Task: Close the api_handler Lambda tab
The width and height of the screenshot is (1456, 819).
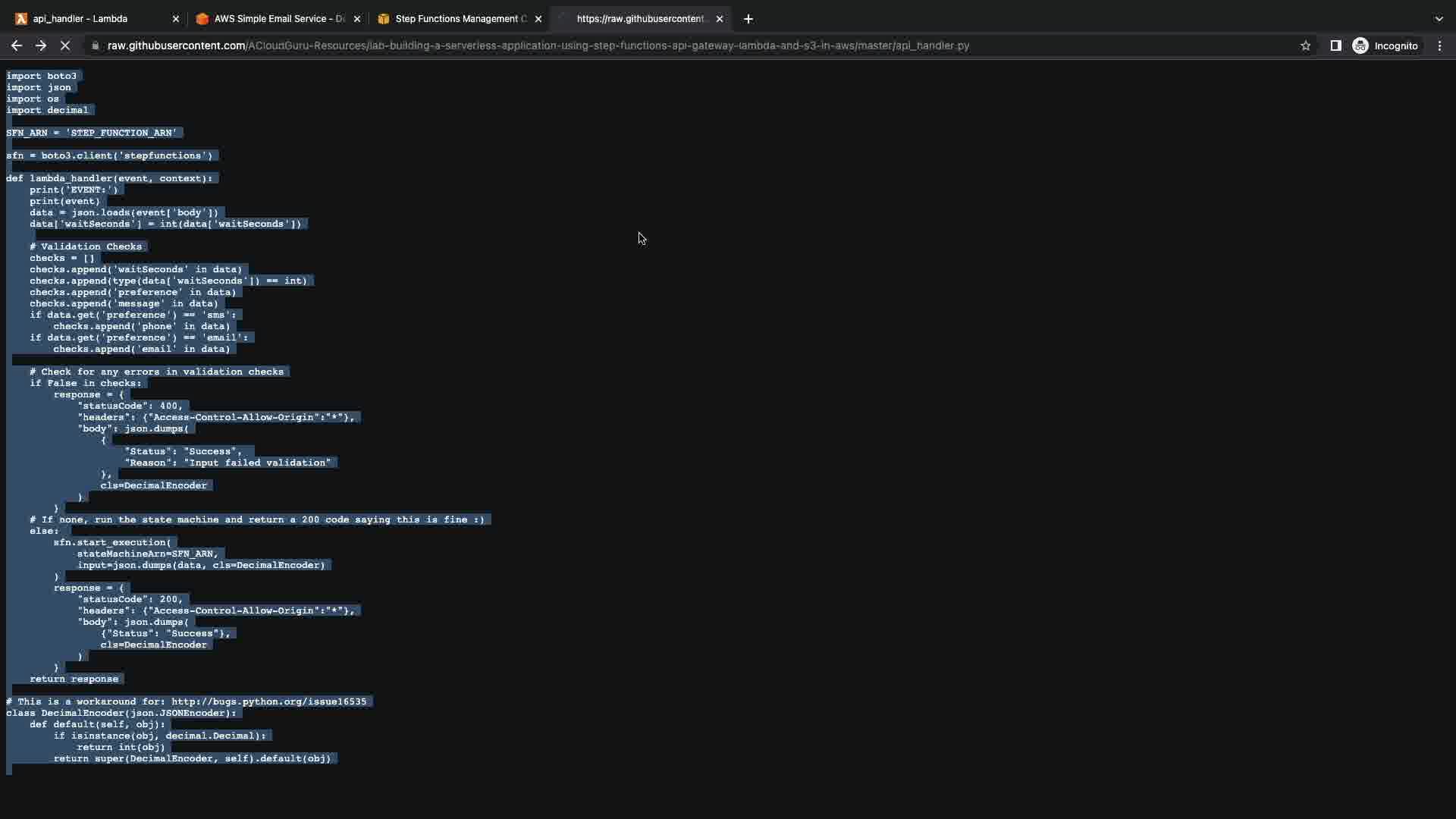Action: 176,19
